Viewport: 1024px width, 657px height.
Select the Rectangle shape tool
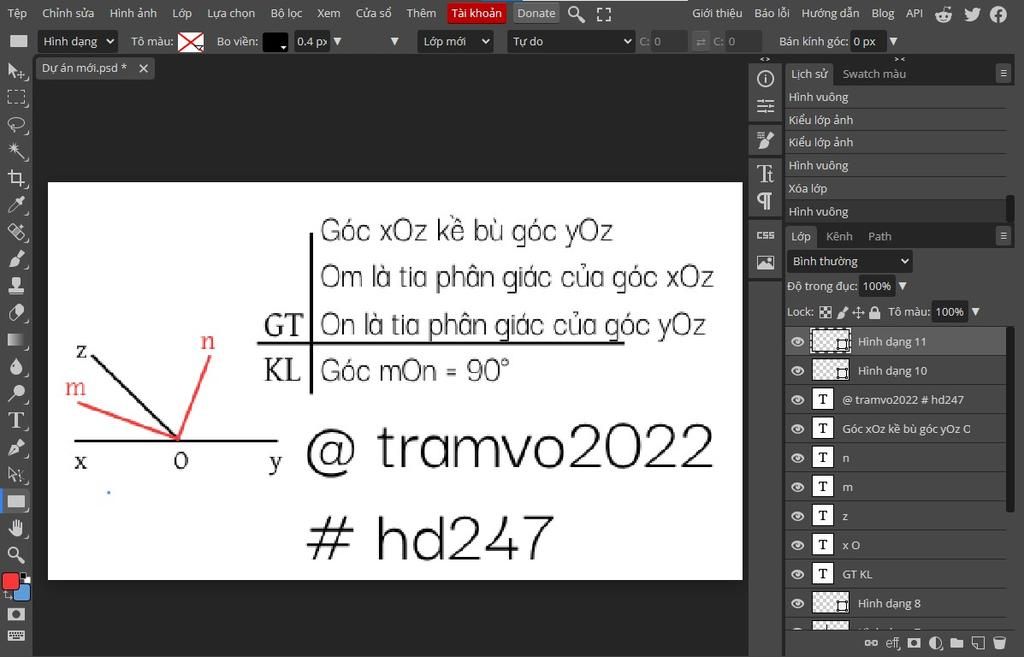tap(16, 502)
